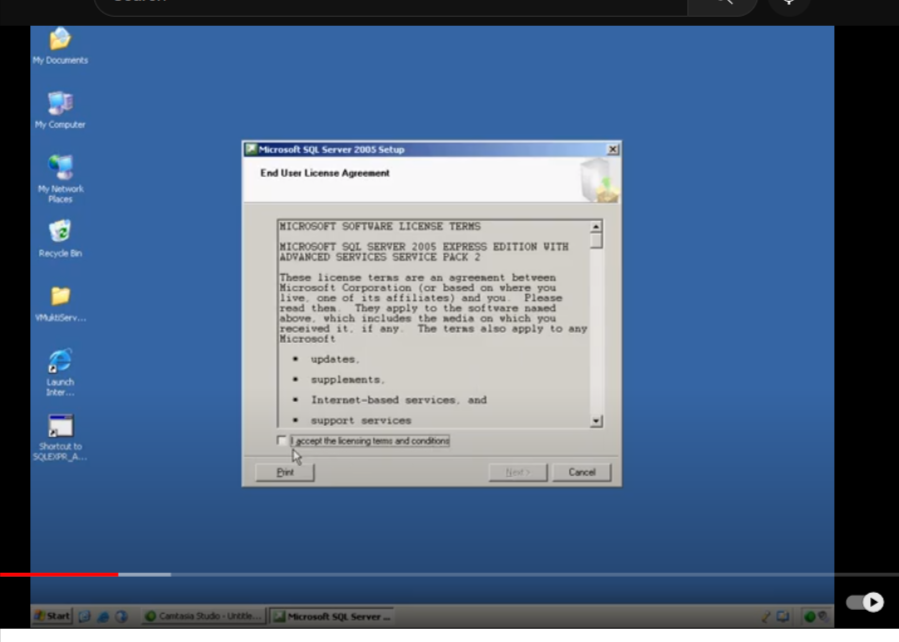899x642 pixels.
Task: Click the license scrollbar thumb
Action: click(596, 241)
